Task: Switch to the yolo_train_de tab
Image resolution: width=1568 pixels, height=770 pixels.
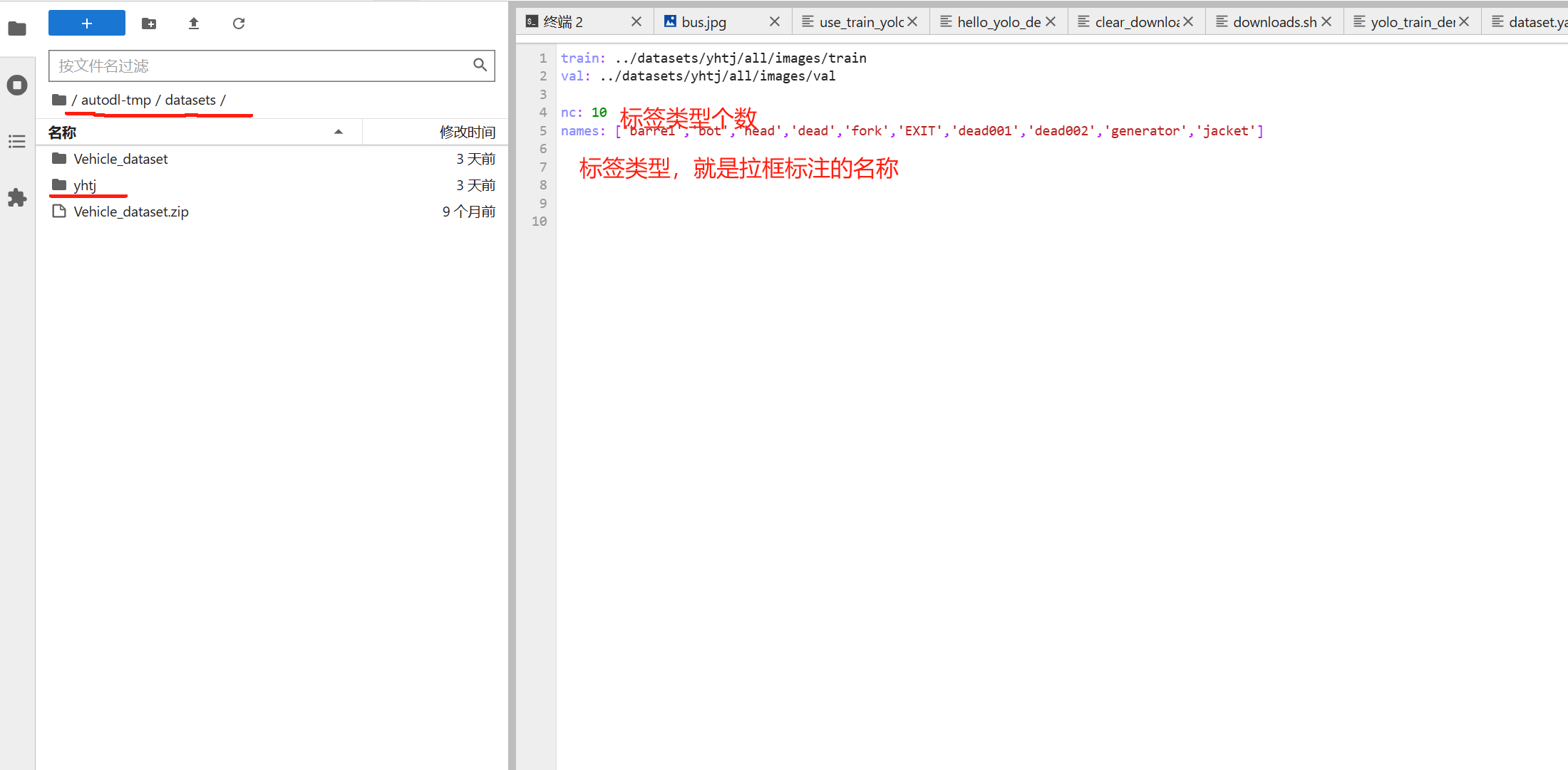Action: click(x=1411, y=22)
